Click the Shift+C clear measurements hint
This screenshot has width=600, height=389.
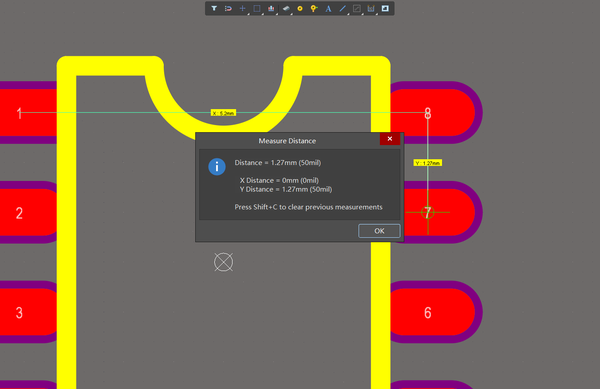coord(308,207)
